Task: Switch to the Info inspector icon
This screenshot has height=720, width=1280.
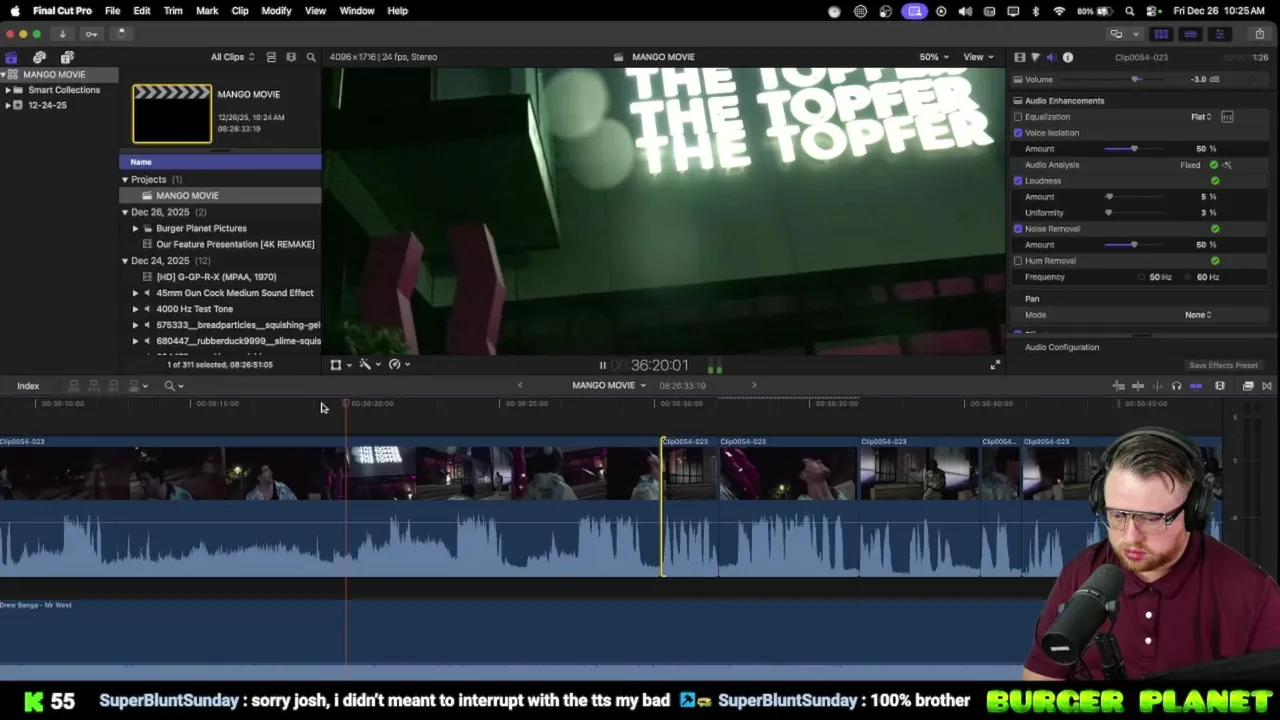Action: [x=1067, y=57]
